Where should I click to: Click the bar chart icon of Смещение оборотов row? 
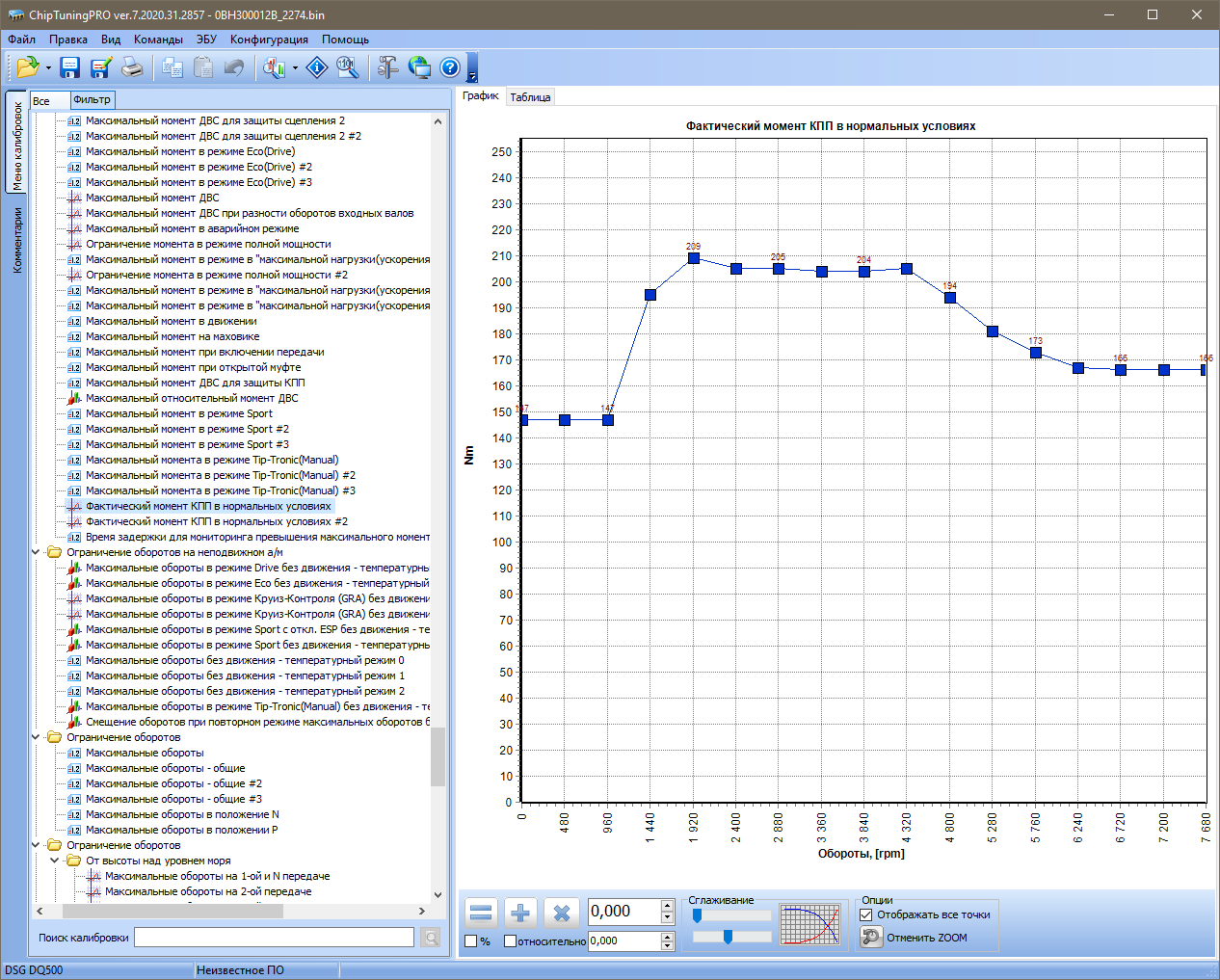[x=74, y=722]
